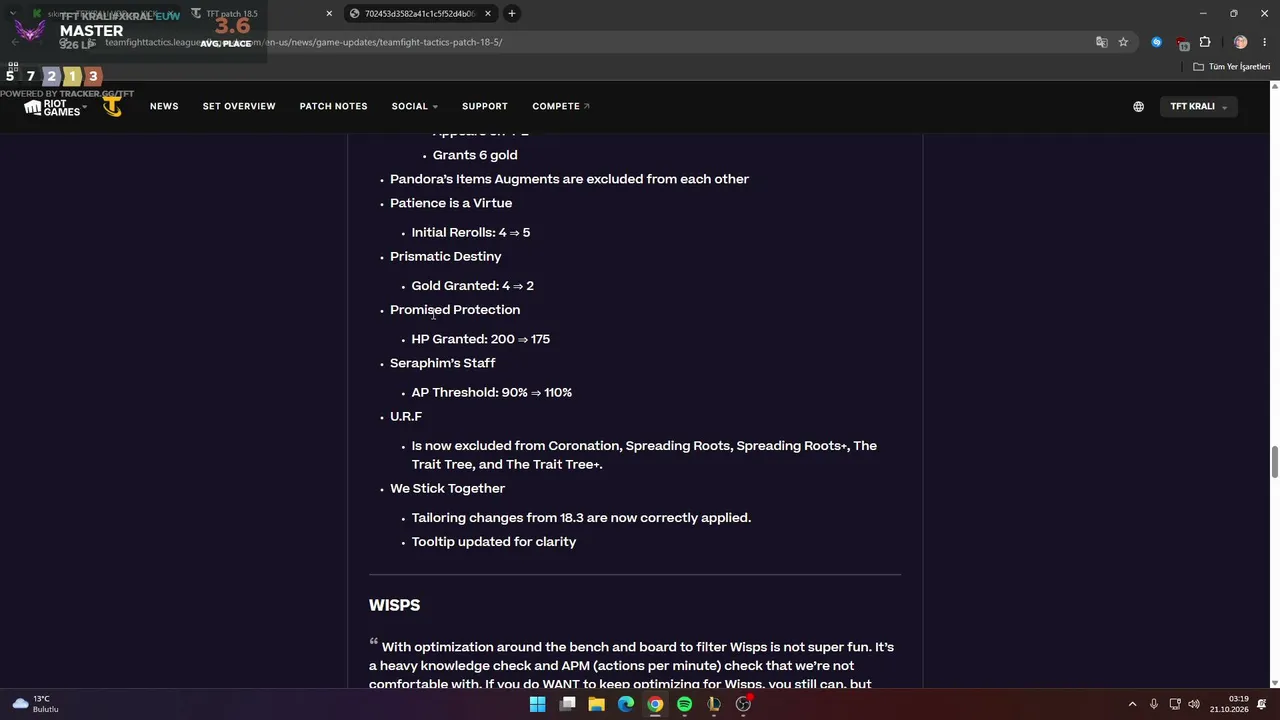
Task: Launch File Explorer from the taskbar
Action: coord(596,704)
